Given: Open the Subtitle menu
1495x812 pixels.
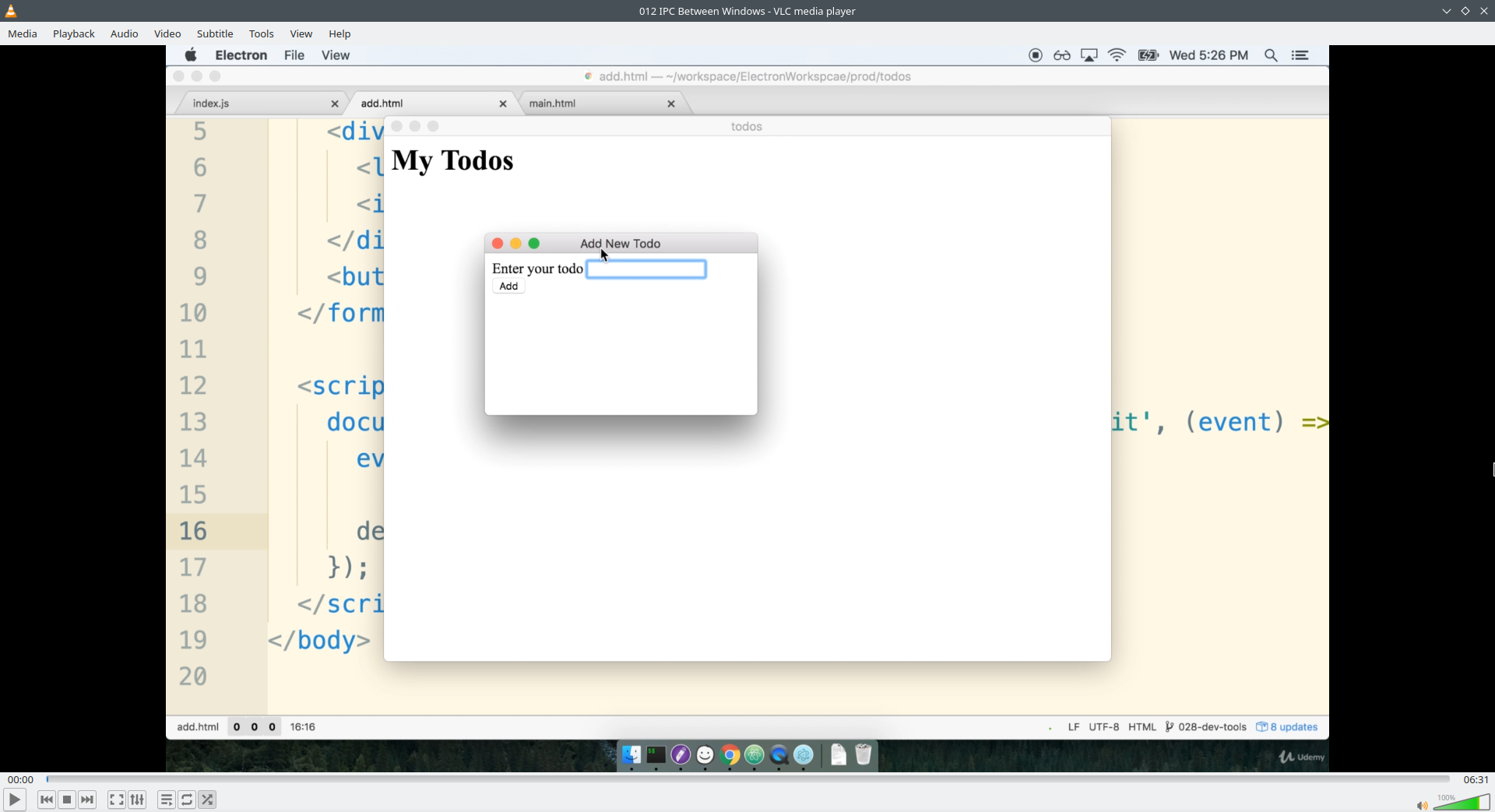Looking at the screenshot, I should click(x=215, y=33).
